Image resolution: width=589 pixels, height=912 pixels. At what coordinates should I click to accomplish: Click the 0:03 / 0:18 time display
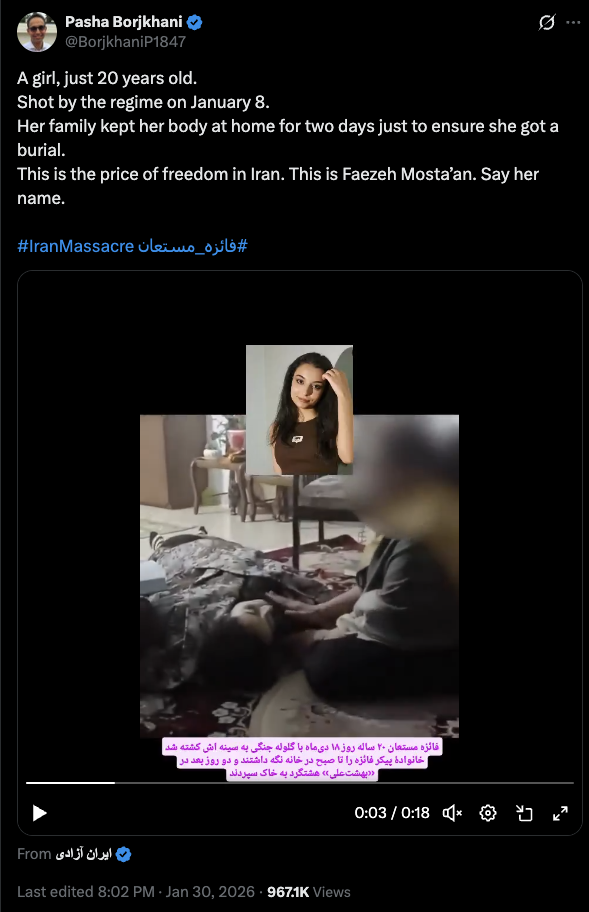pyautogui.click(x=392, y=813)
